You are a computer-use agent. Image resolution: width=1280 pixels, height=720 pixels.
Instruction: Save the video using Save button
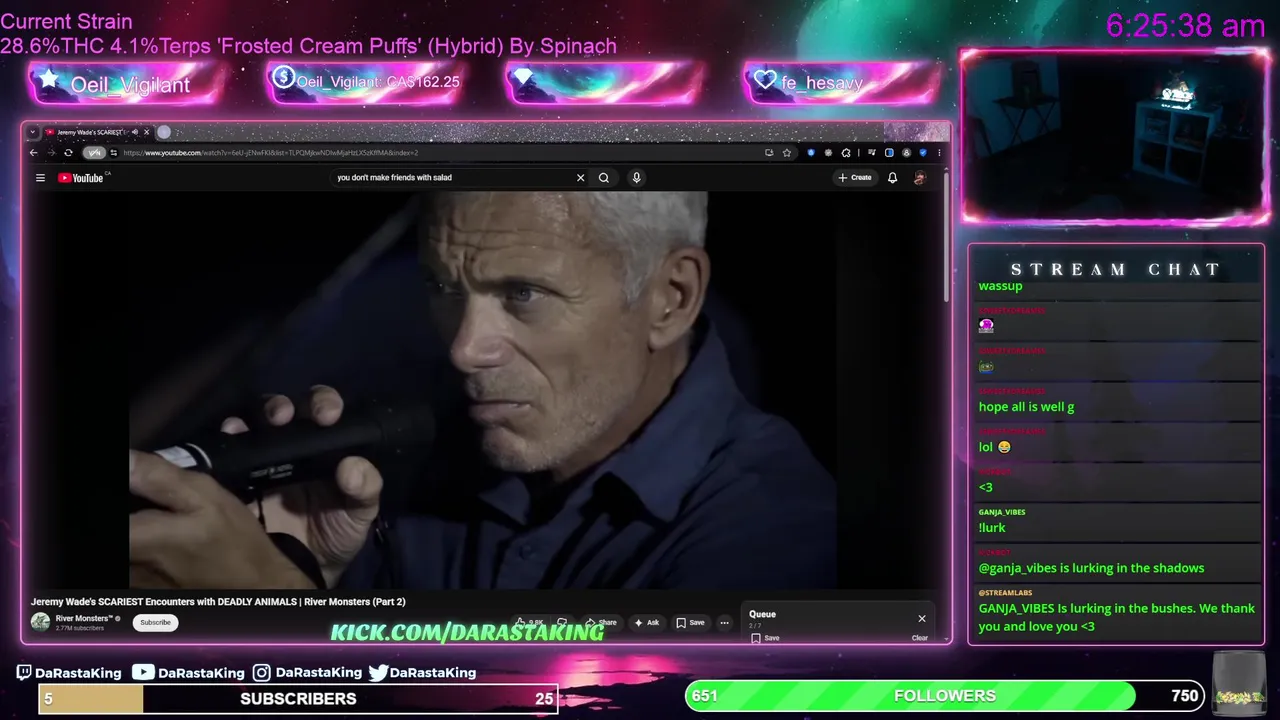click(690, 622)
